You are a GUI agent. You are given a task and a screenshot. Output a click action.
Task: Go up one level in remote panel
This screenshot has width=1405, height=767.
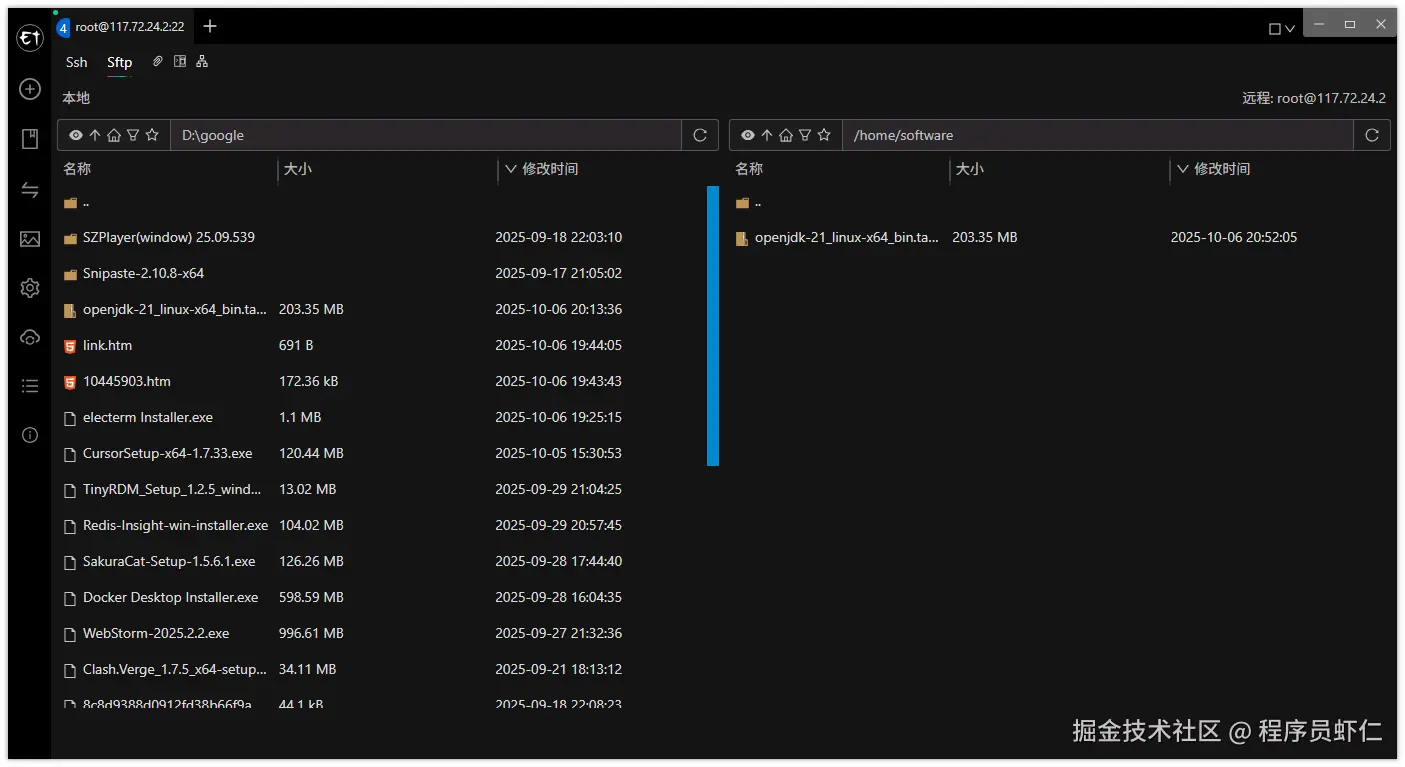[x=767, y=135]
